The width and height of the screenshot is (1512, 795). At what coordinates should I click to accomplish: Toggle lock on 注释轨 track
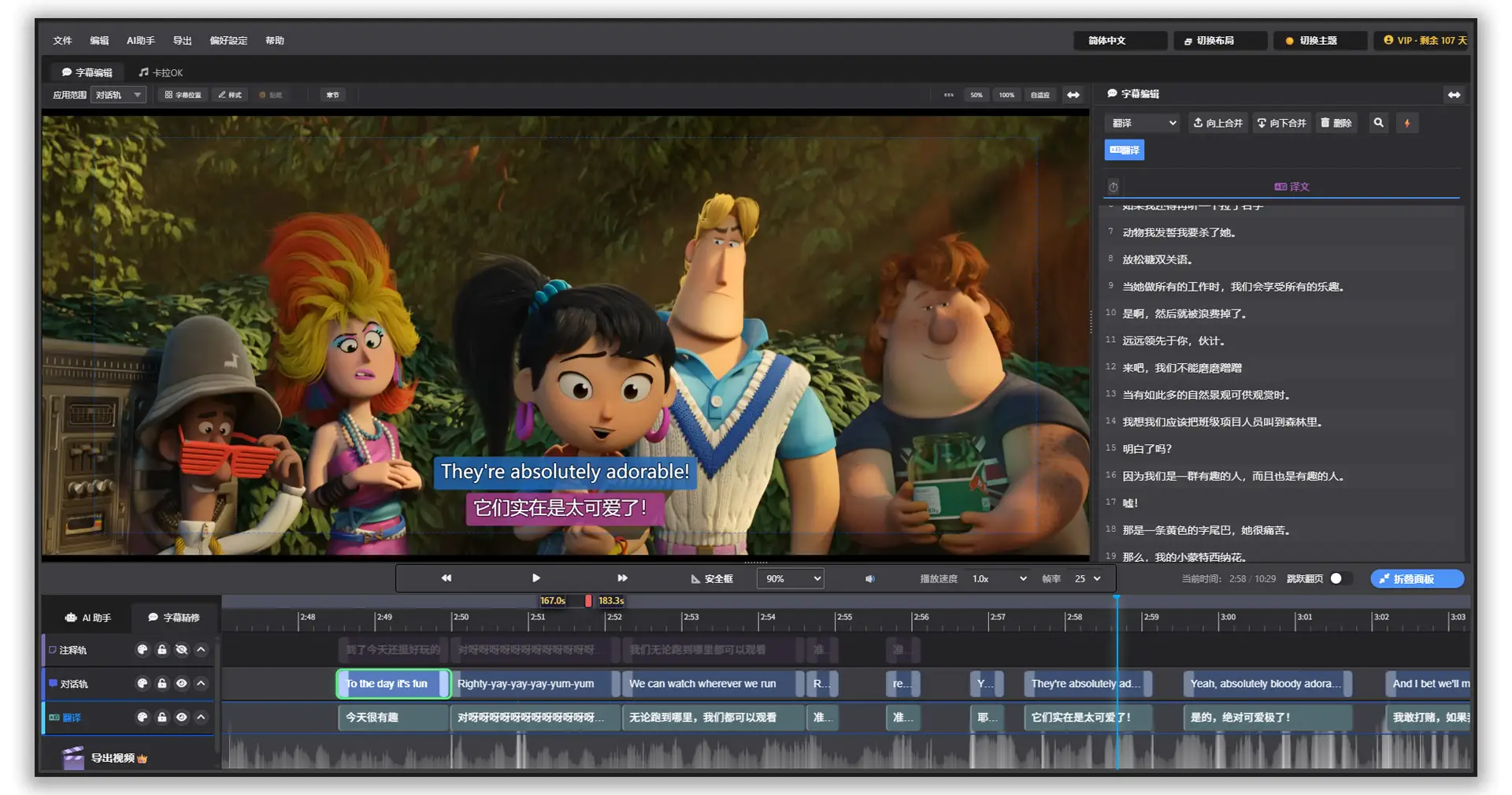pos(162,650)
